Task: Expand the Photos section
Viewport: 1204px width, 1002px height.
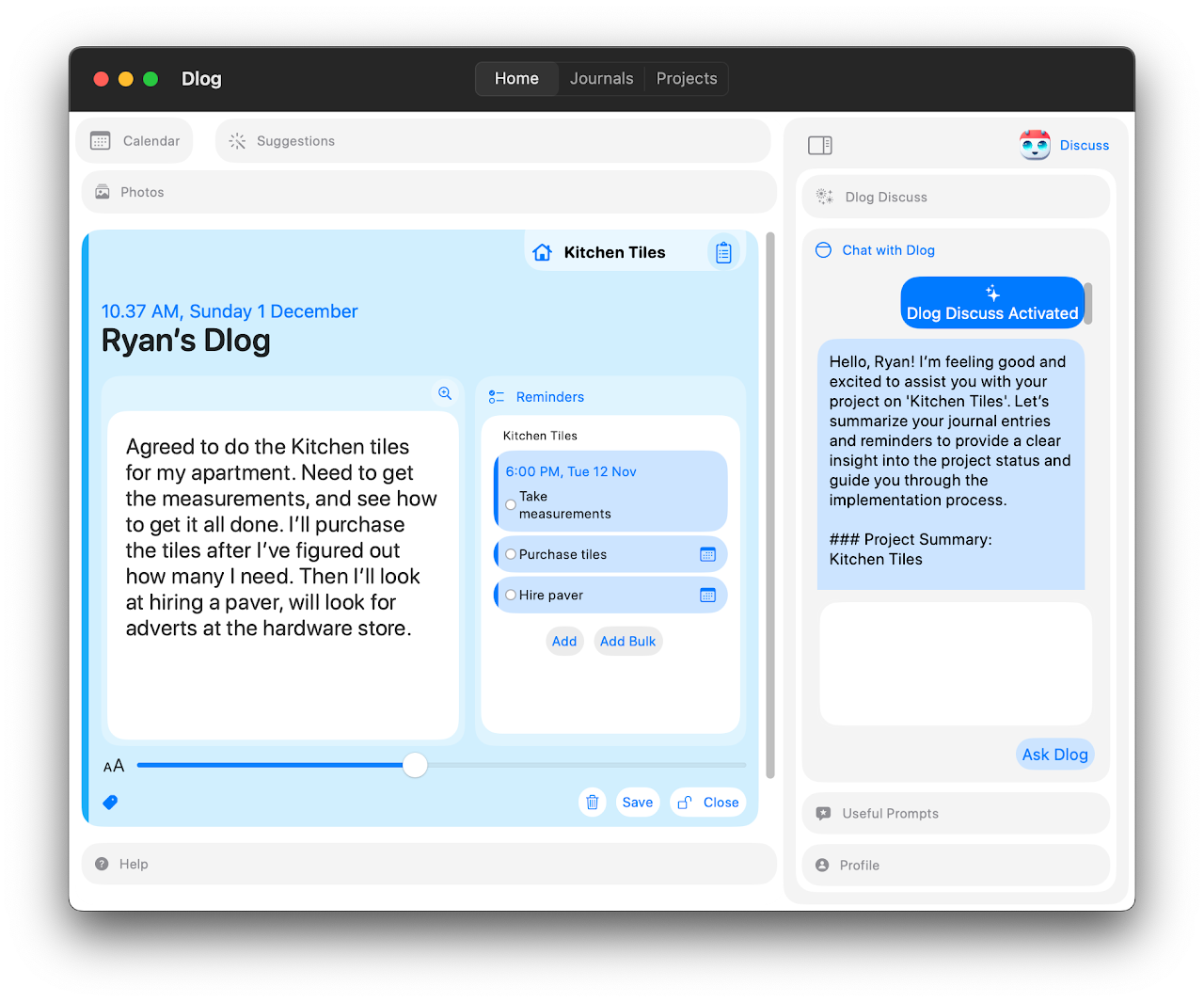Action: [429, 192]
